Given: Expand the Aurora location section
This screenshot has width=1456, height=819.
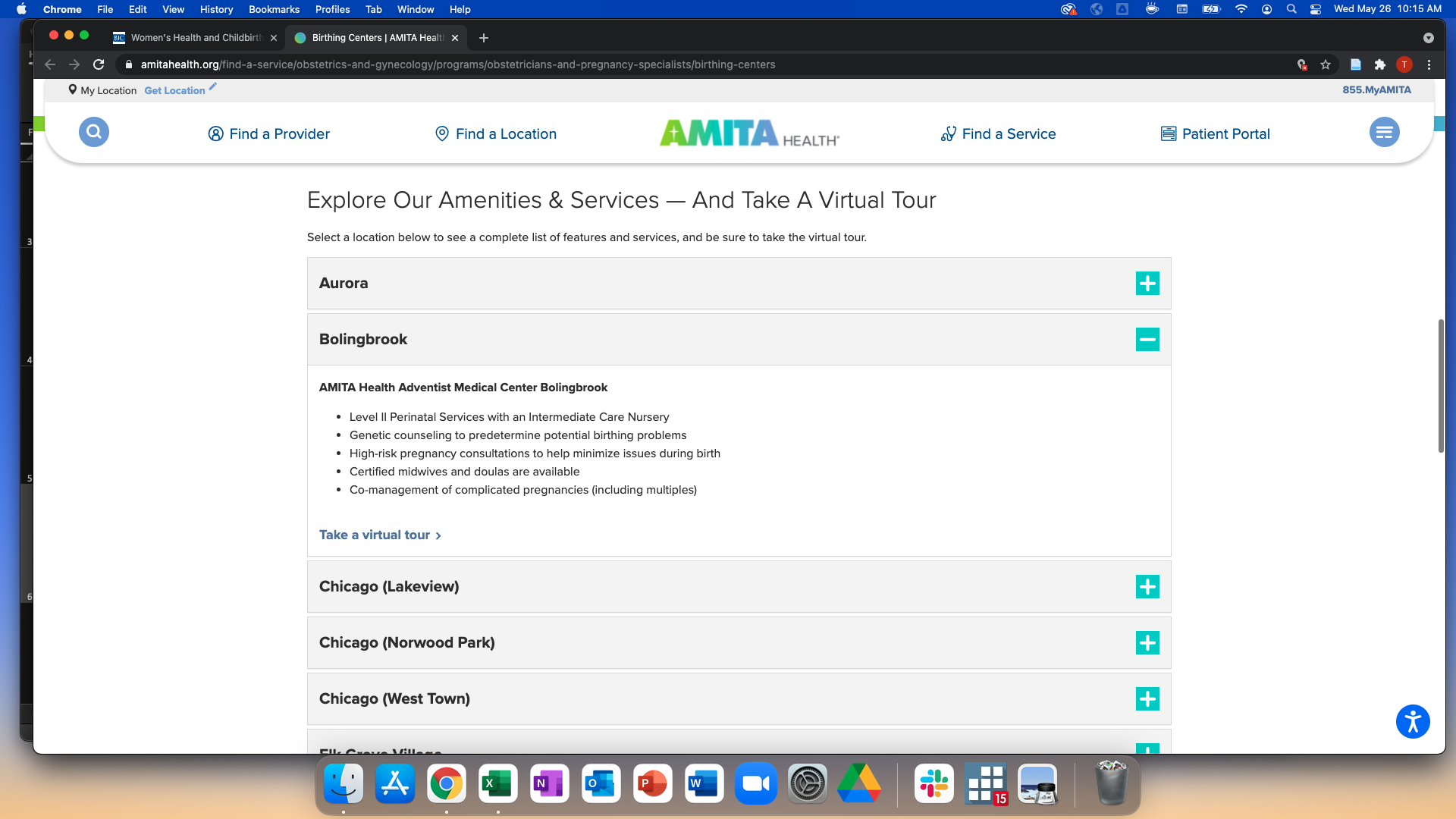Looking at the screenshot, I should pos(1147,284).
